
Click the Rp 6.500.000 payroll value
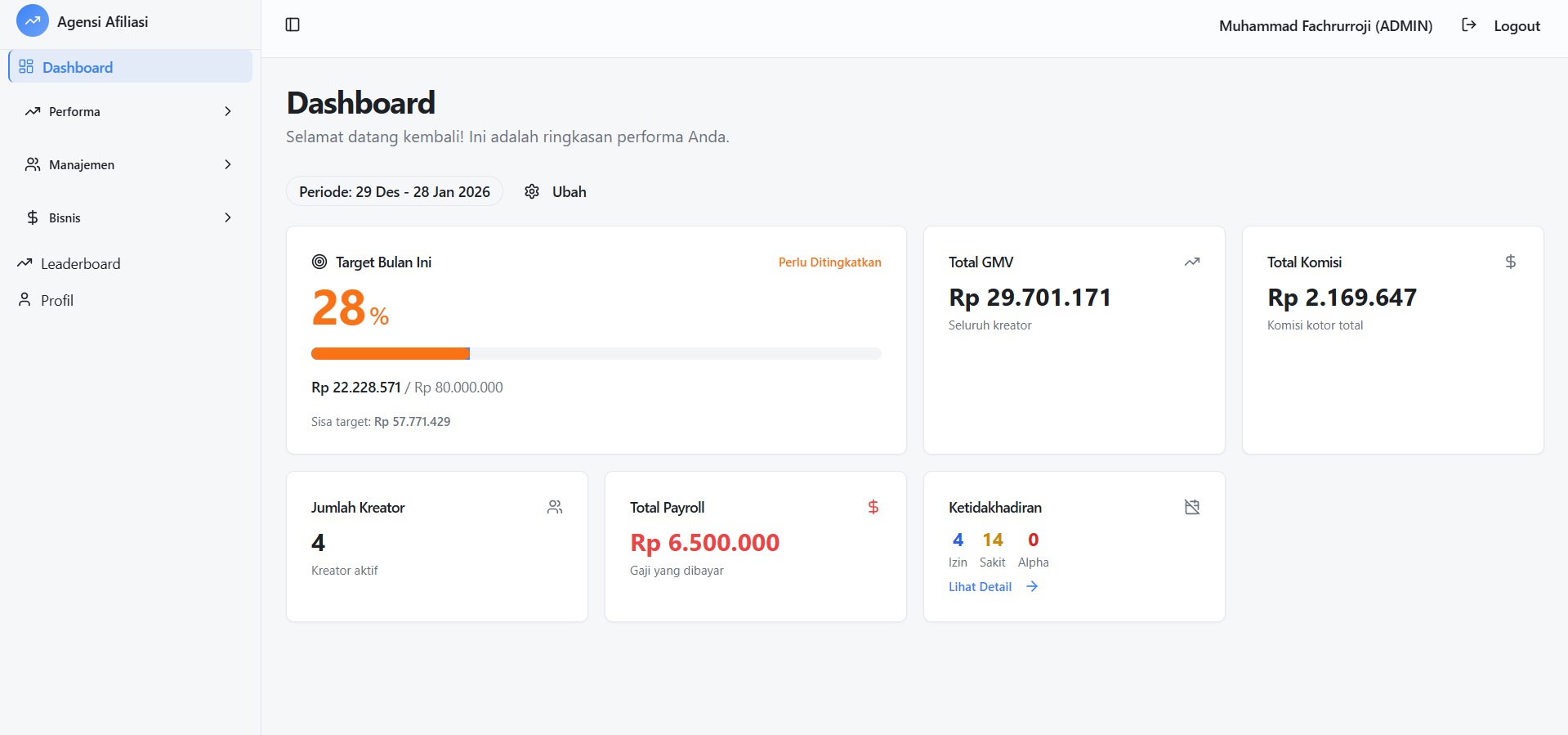tap(704, 542)
